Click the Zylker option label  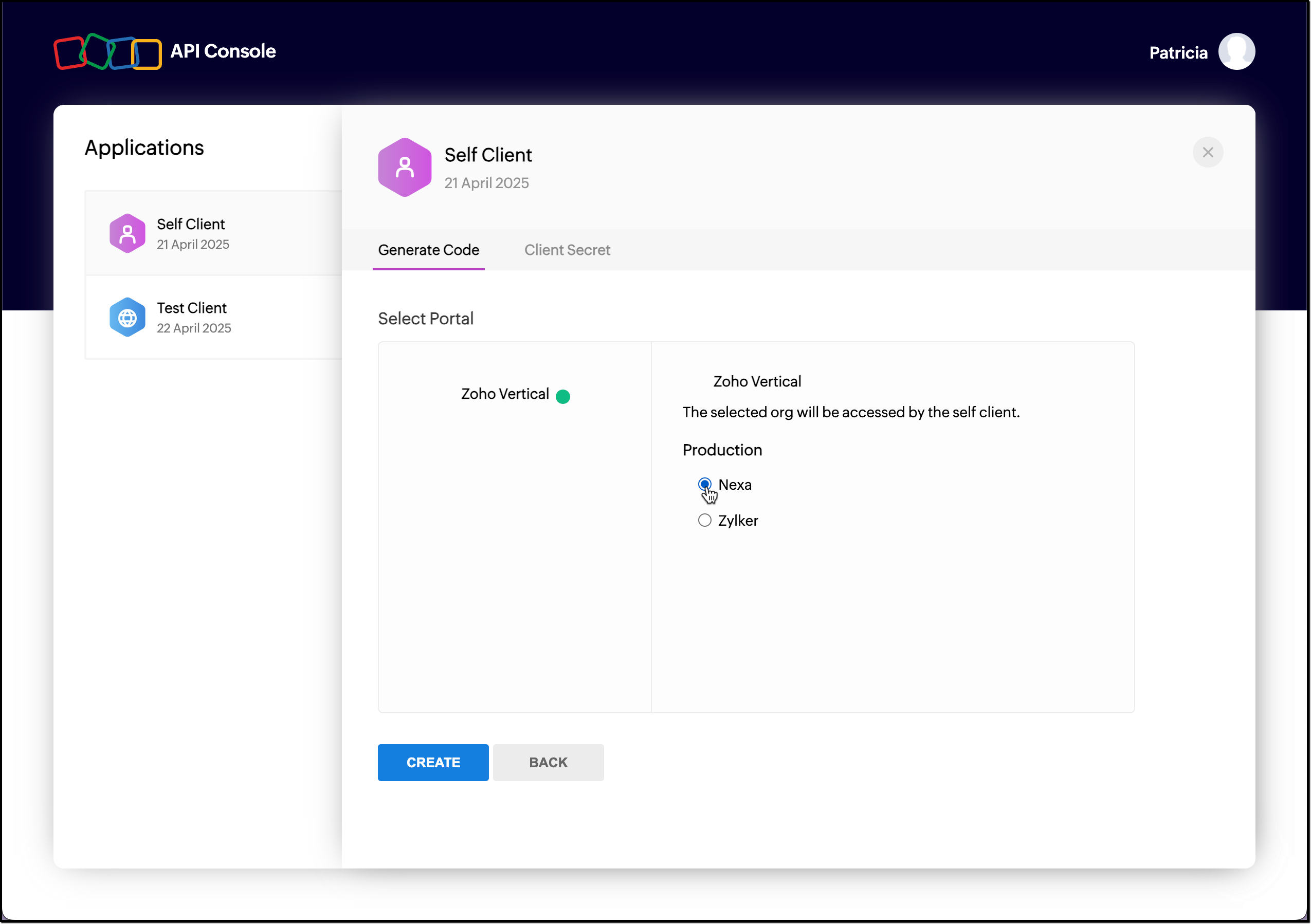coord(738,521)
